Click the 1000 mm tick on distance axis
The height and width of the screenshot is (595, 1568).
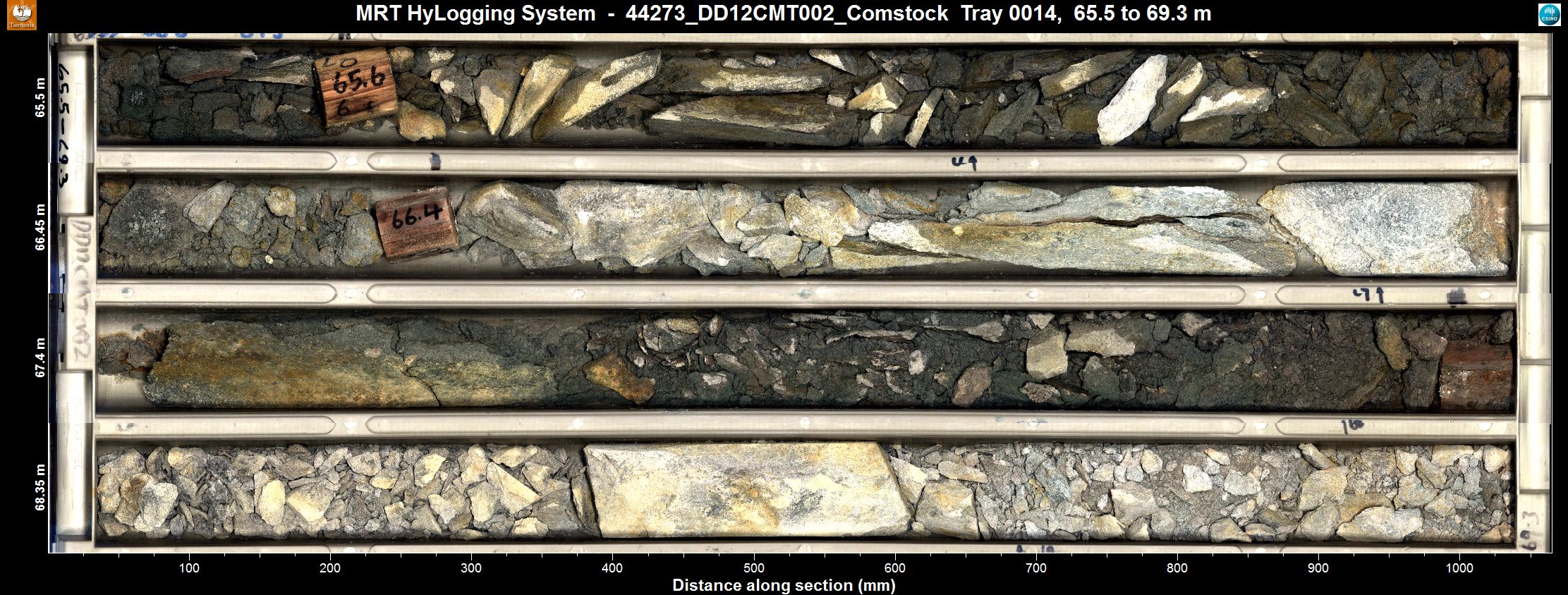tap(1459, 568)
